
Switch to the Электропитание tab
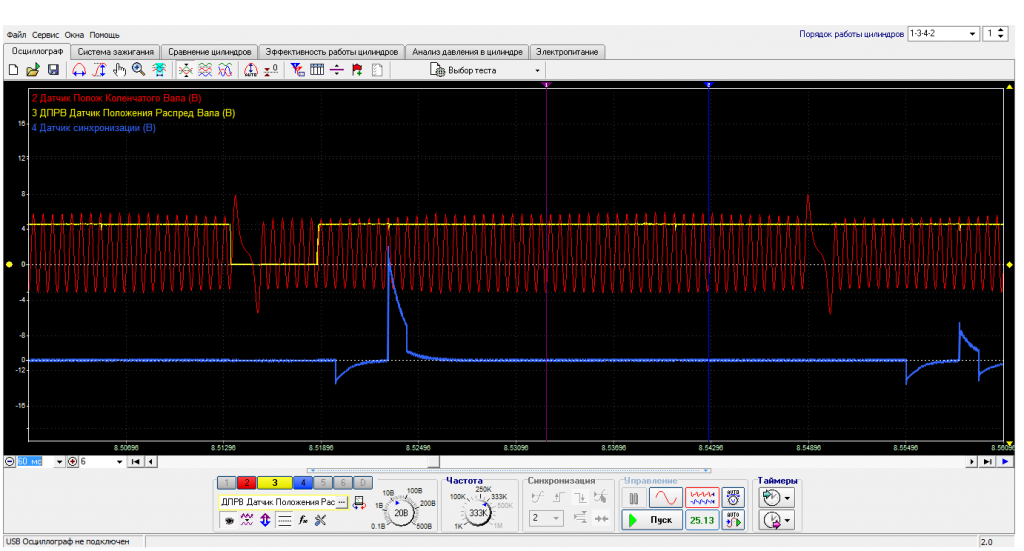[x=567, y=52]
